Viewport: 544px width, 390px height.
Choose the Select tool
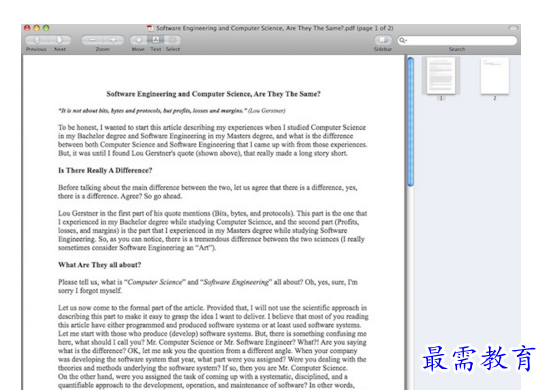pyautogui.click(x=173, y=40)
